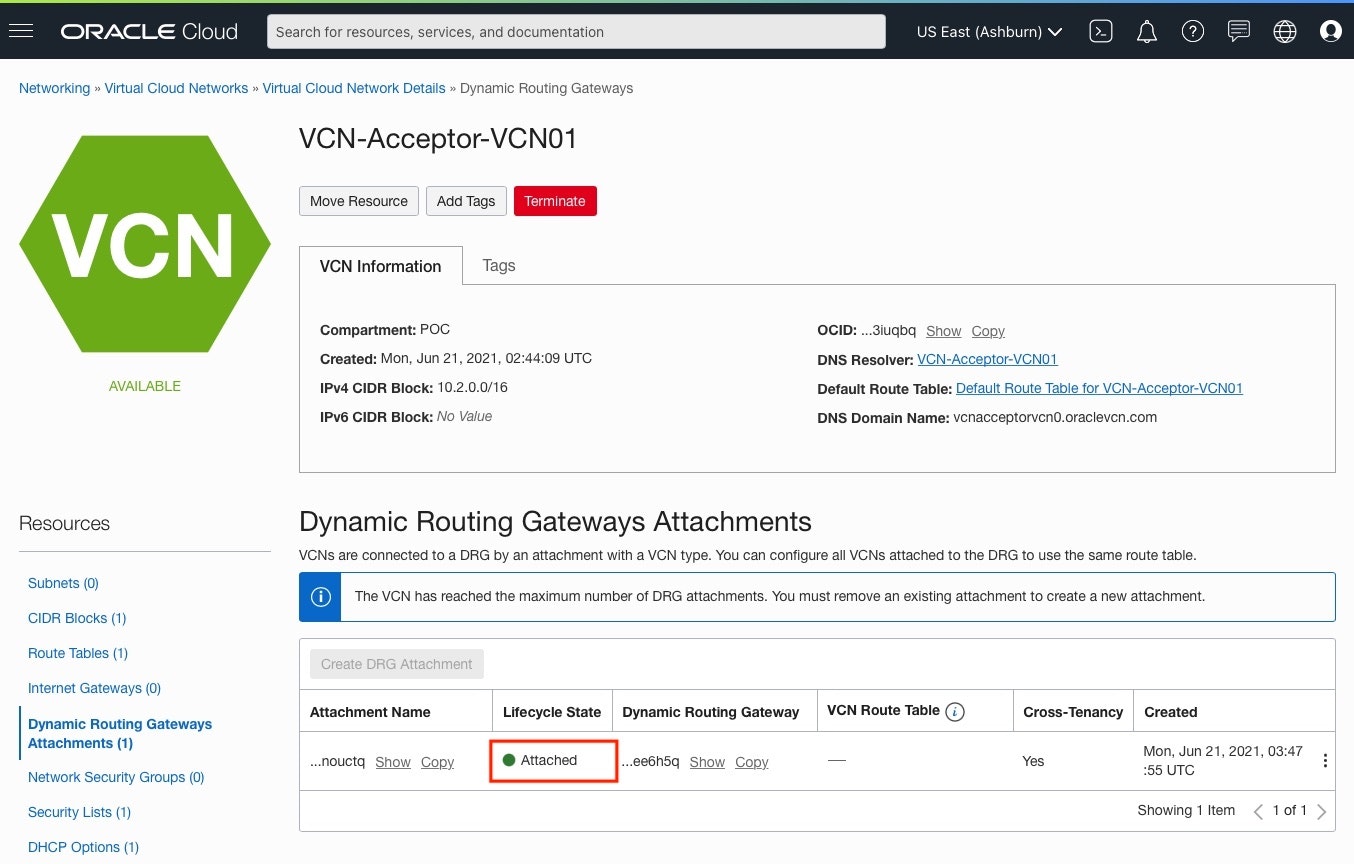Viewport: 1354px width, 864px height.
Task: Open Route Tables (1) in Resources
Action: tap(78, 653)
